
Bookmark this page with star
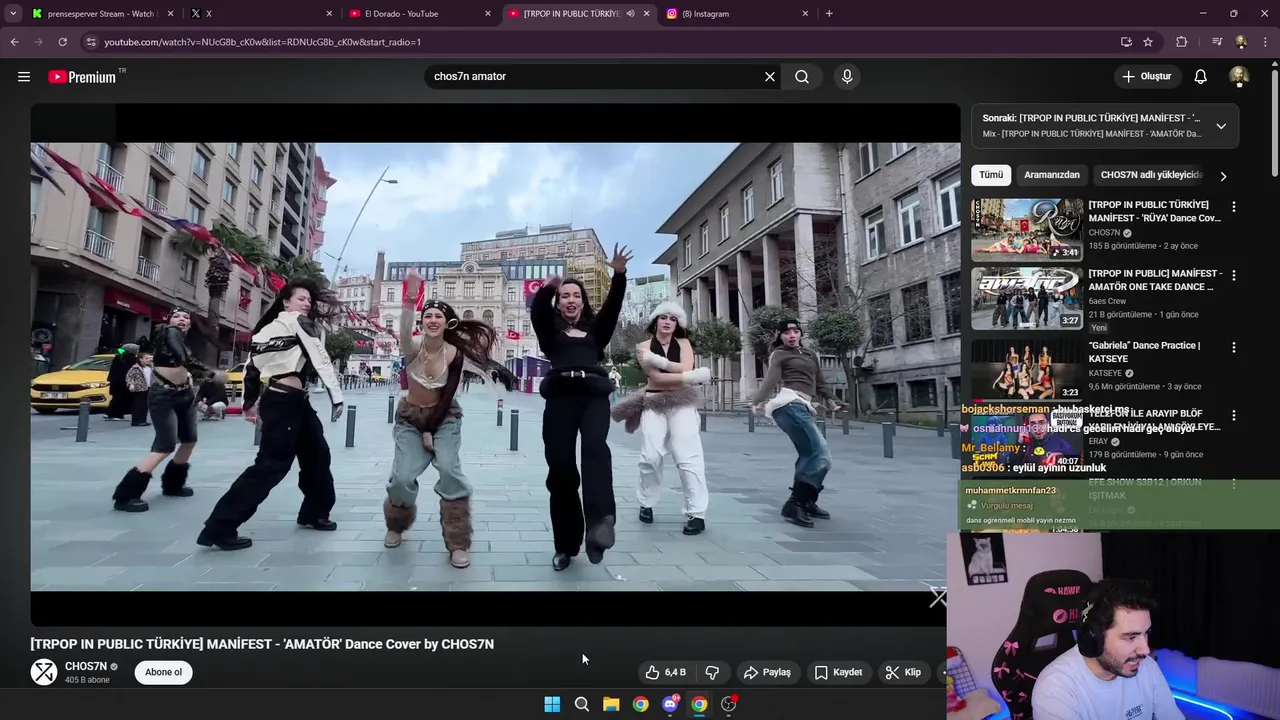[x=1148, y=42]
